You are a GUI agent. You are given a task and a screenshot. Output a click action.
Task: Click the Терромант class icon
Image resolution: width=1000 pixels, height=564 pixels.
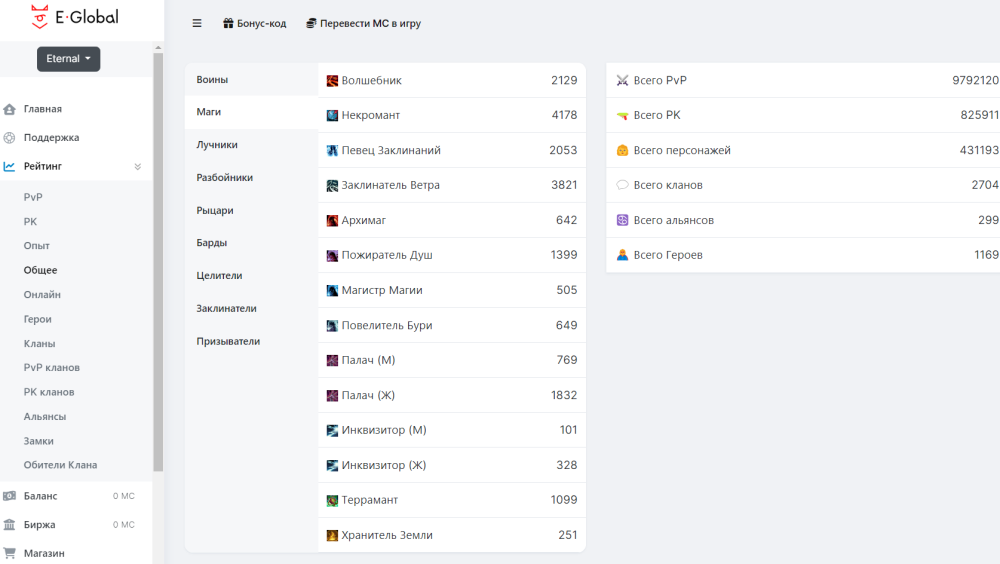coord(332,500)
